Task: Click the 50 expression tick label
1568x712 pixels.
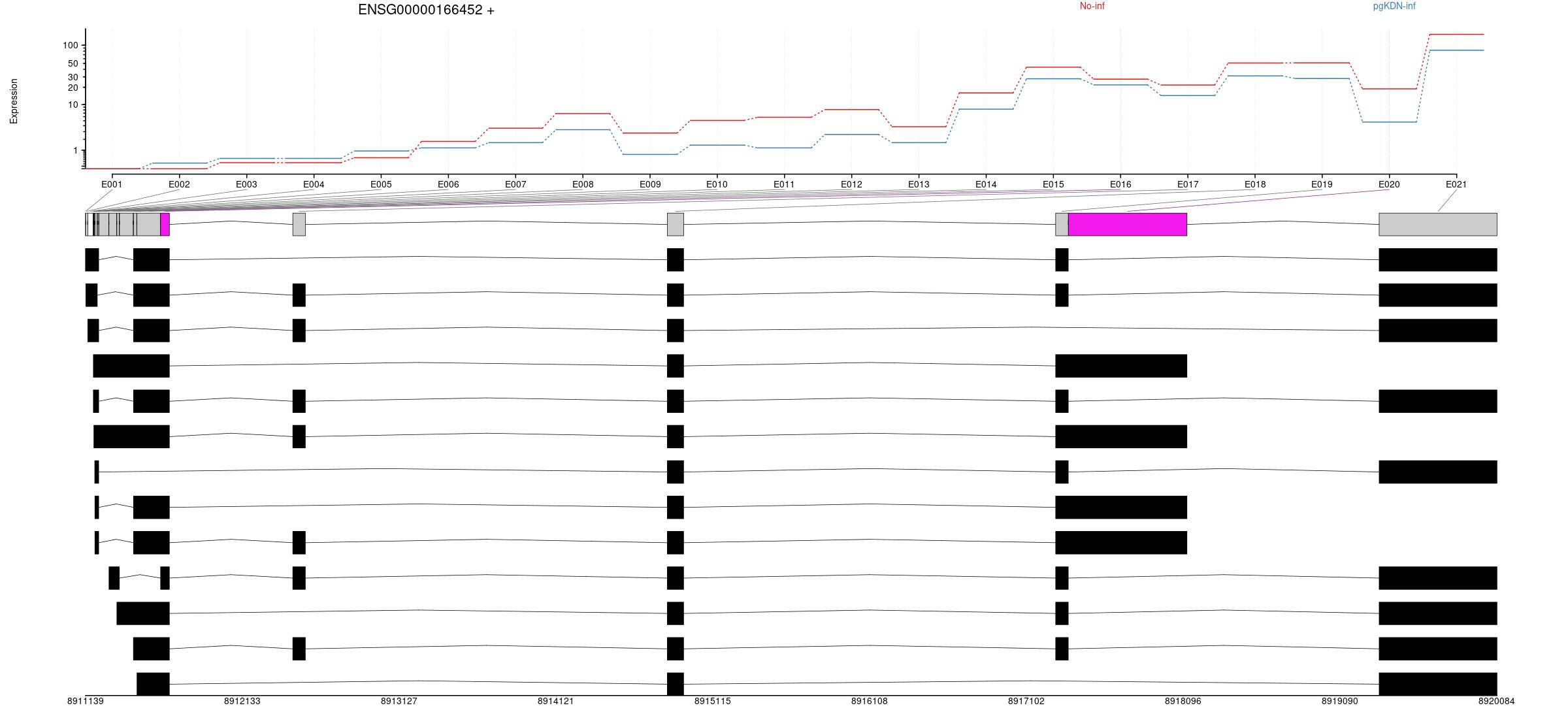Action: point(73,63)
